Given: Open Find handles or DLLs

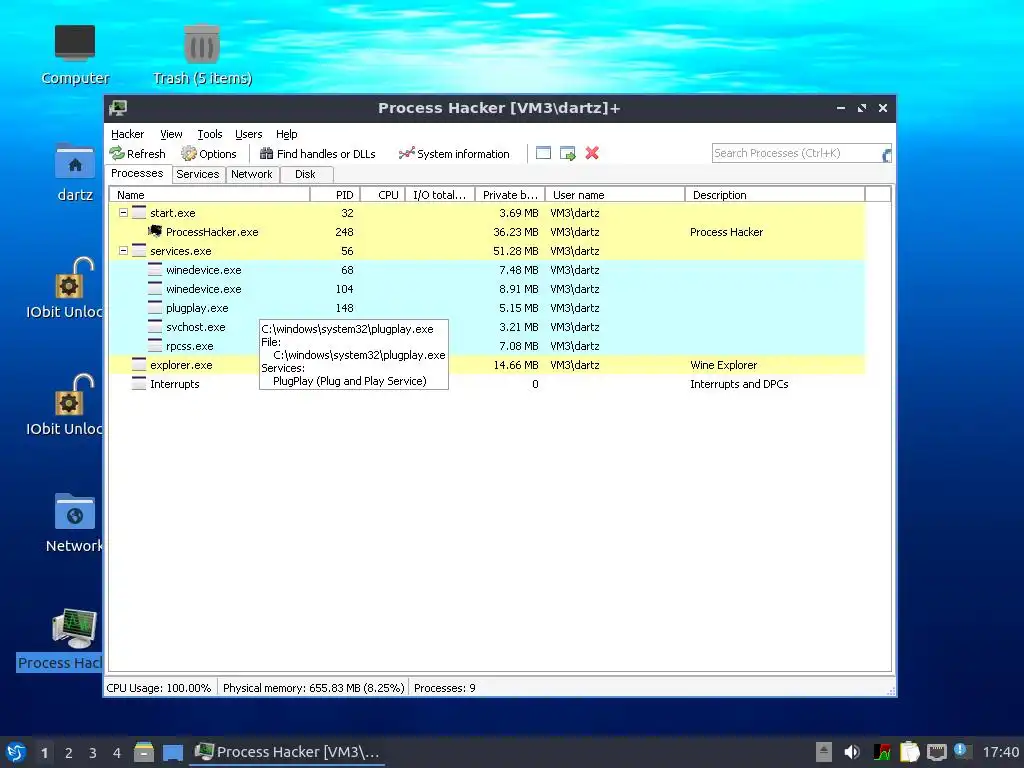Looking at the screenshot, I should tap(318, 153).
